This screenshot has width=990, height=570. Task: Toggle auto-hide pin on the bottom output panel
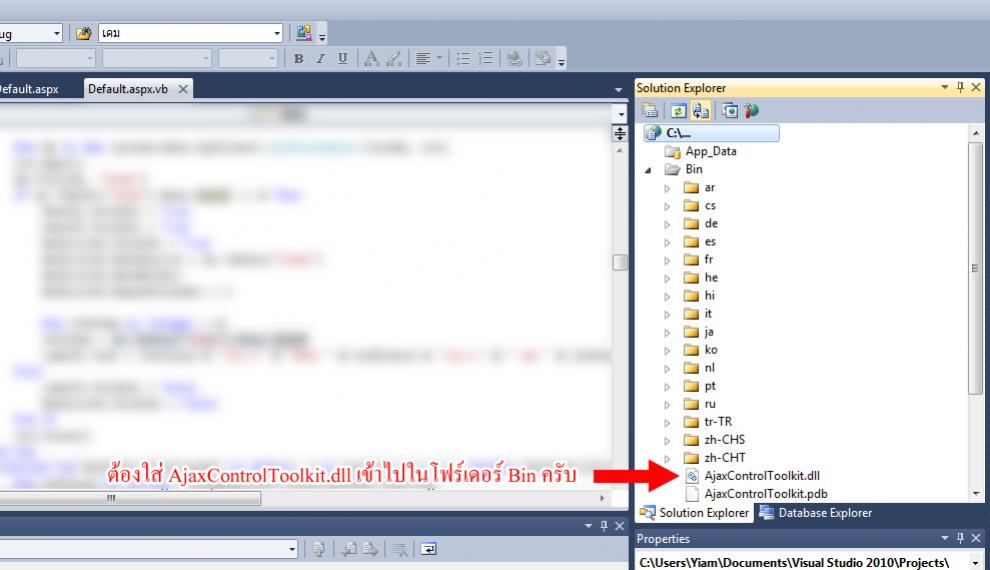604,526
